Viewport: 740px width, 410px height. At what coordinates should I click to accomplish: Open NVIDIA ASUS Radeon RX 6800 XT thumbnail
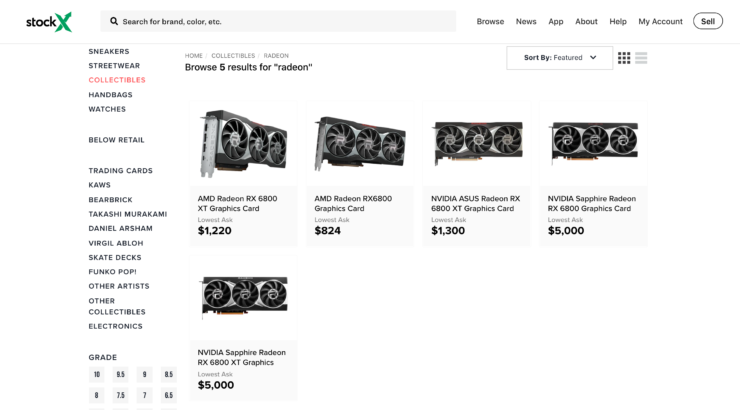click(477, 143)
